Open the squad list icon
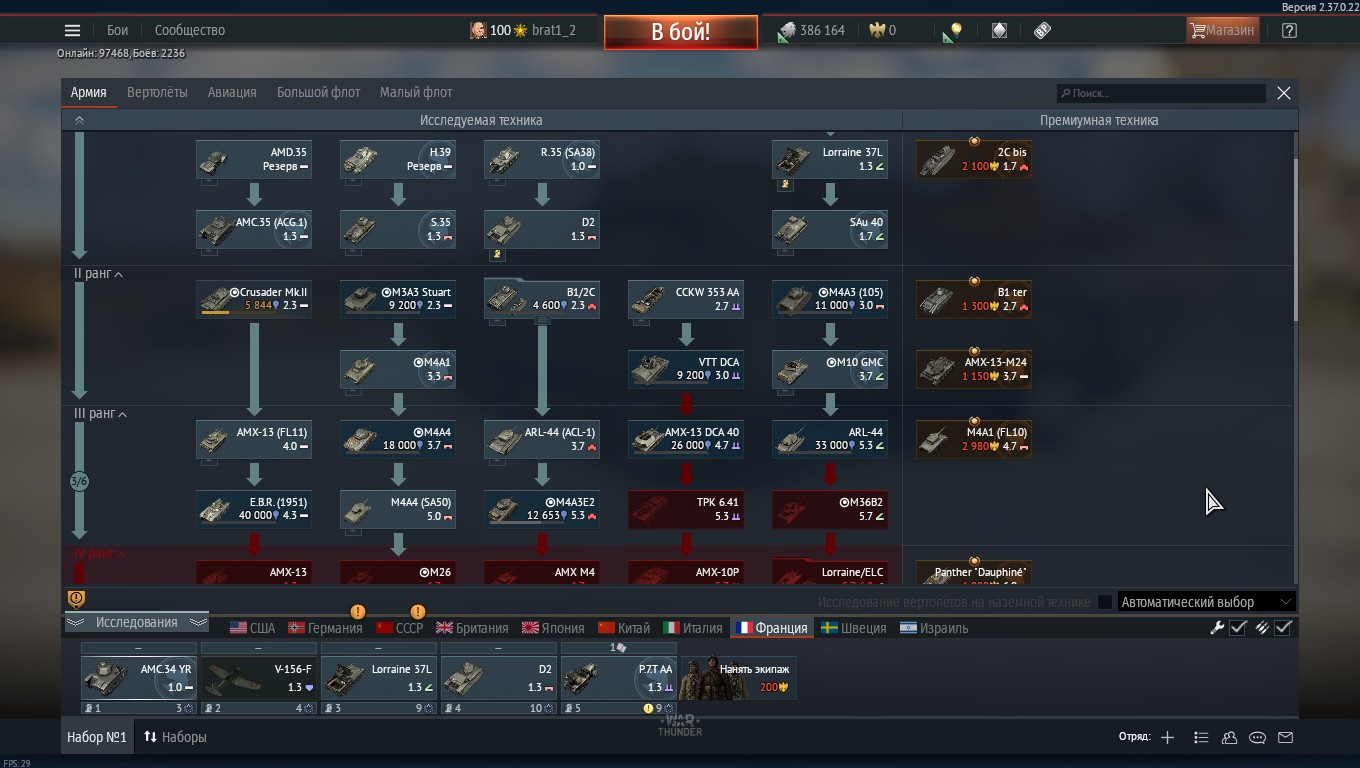This screenshot has width=1360, height=768. click(1201, 737)
